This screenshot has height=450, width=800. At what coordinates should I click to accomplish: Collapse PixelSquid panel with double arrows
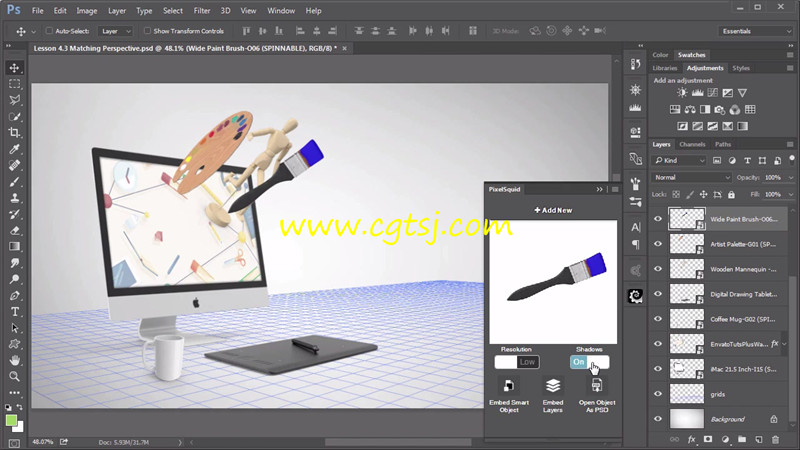599,189
